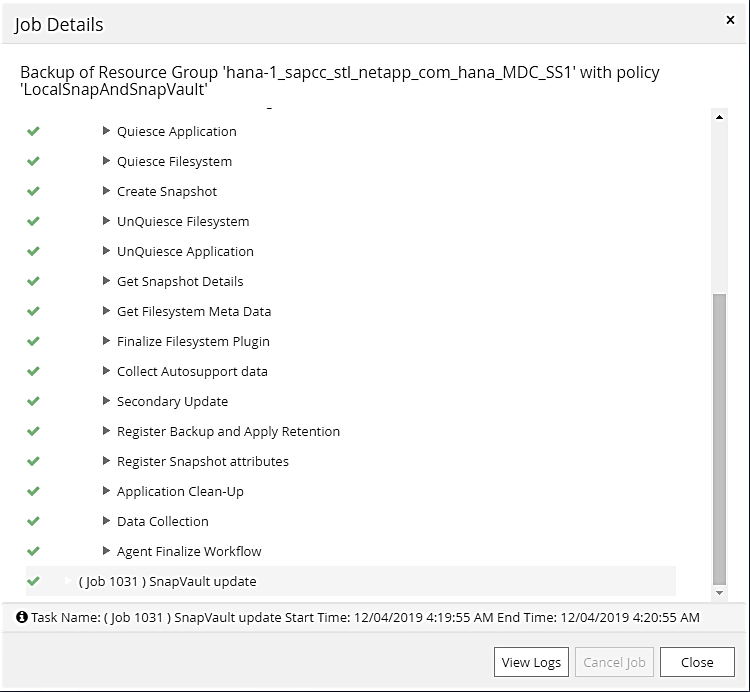Click the green checkmark beside Quiesce Application
750x692 pixels.
[33, 131]
